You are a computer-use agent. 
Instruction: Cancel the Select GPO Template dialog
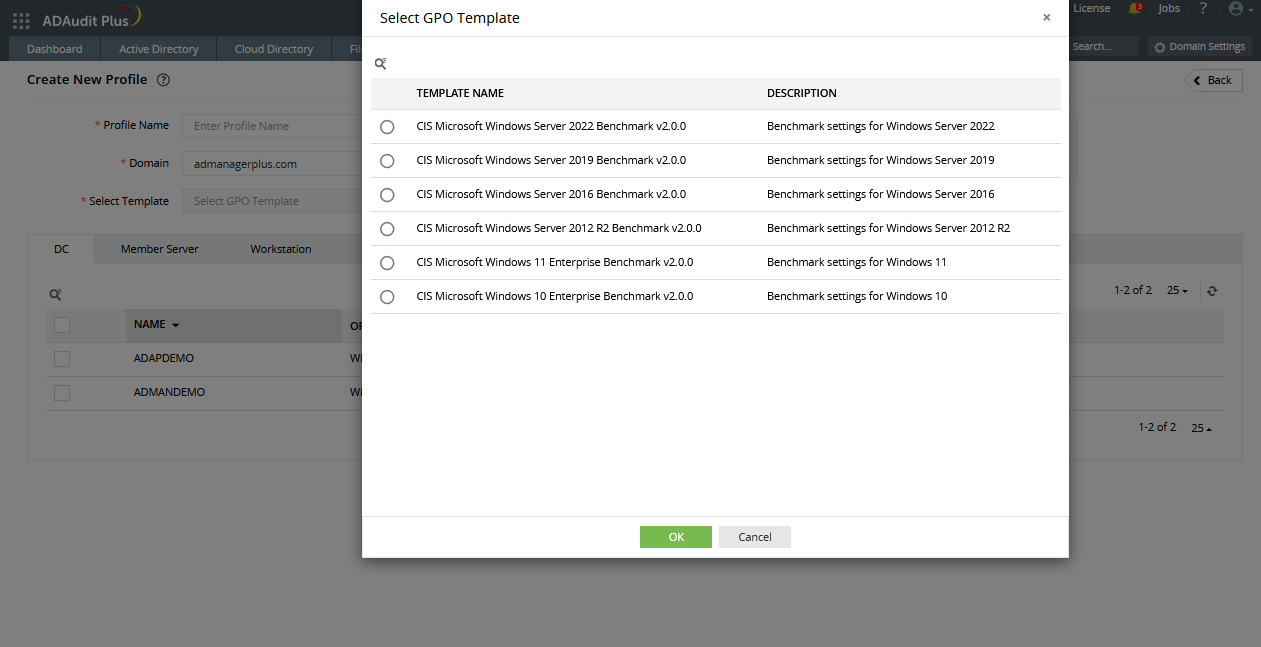tap(754, 536)
